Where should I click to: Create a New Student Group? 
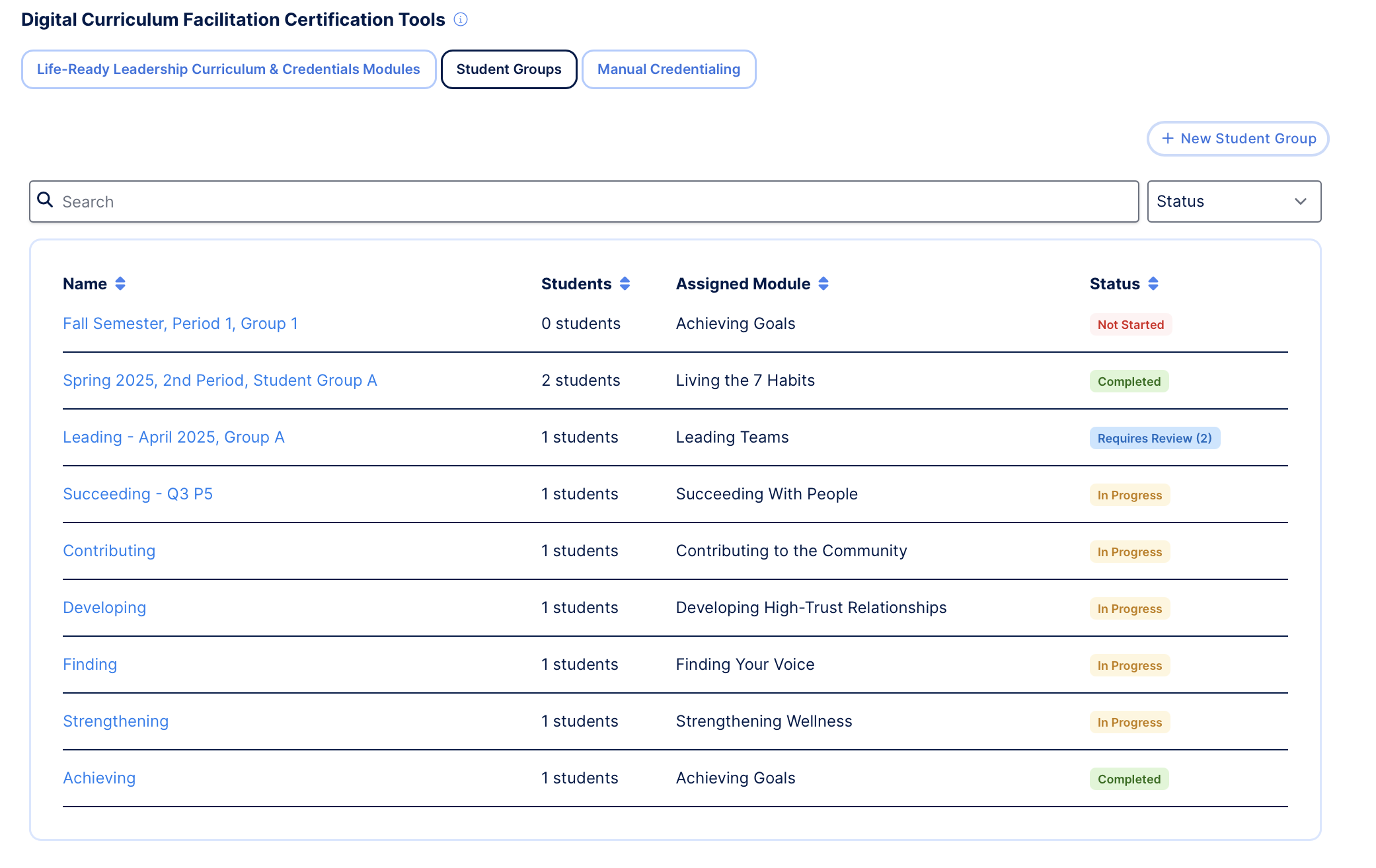tap(1237, 139)
